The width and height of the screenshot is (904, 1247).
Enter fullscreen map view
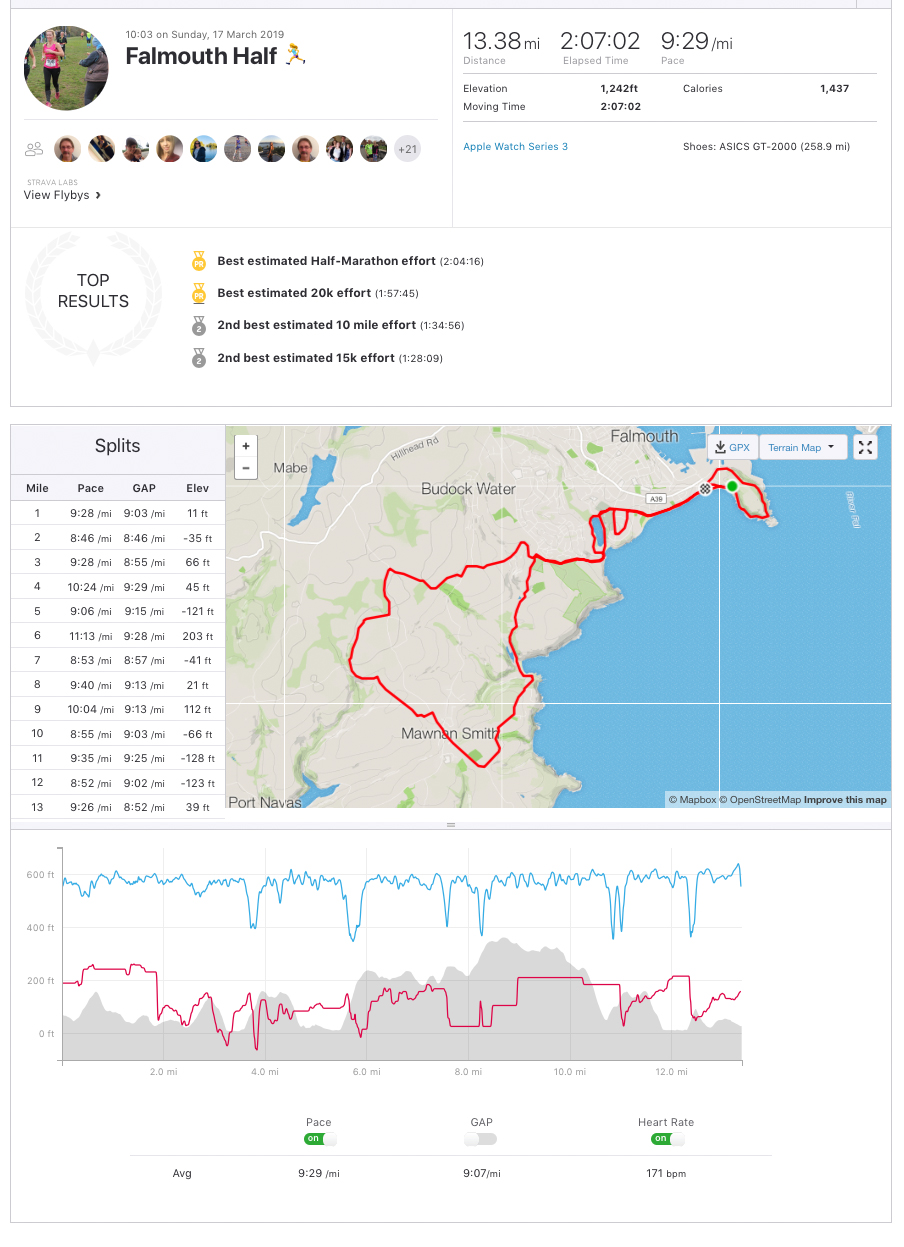(x=866, y=447)
